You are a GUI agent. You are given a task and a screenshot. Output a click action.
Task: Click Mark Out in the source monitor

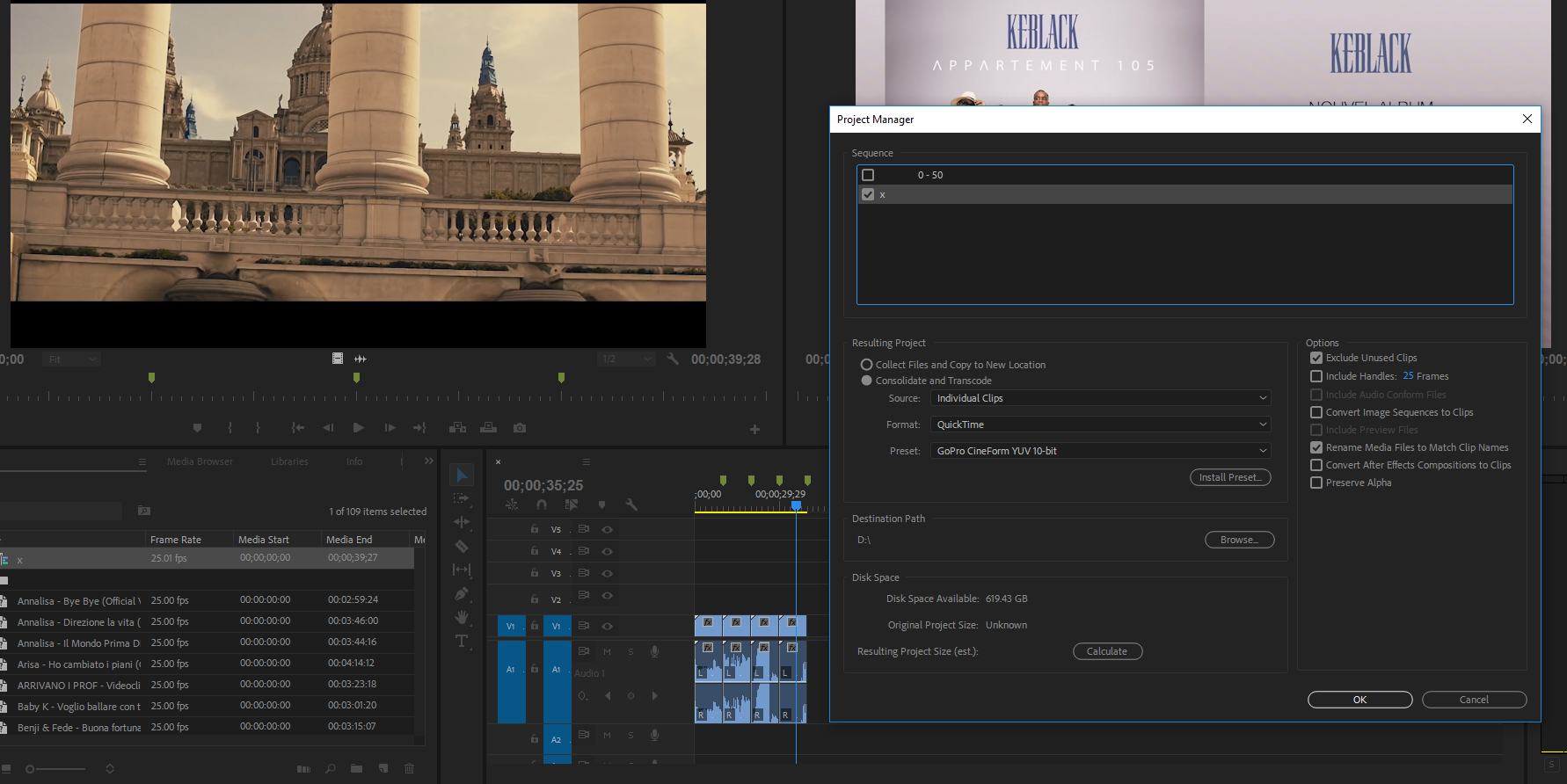click(258, 428)
